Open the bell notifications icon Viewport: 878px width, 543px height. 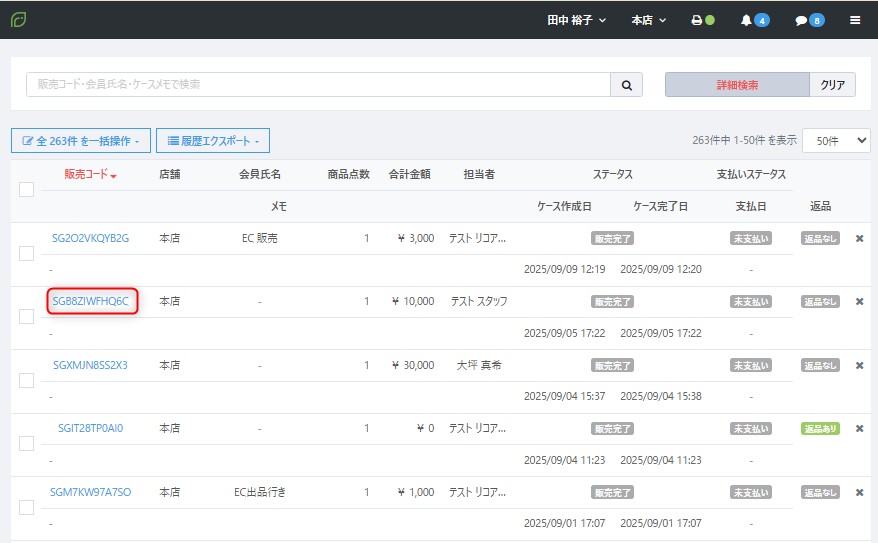[x=753, y=20]
